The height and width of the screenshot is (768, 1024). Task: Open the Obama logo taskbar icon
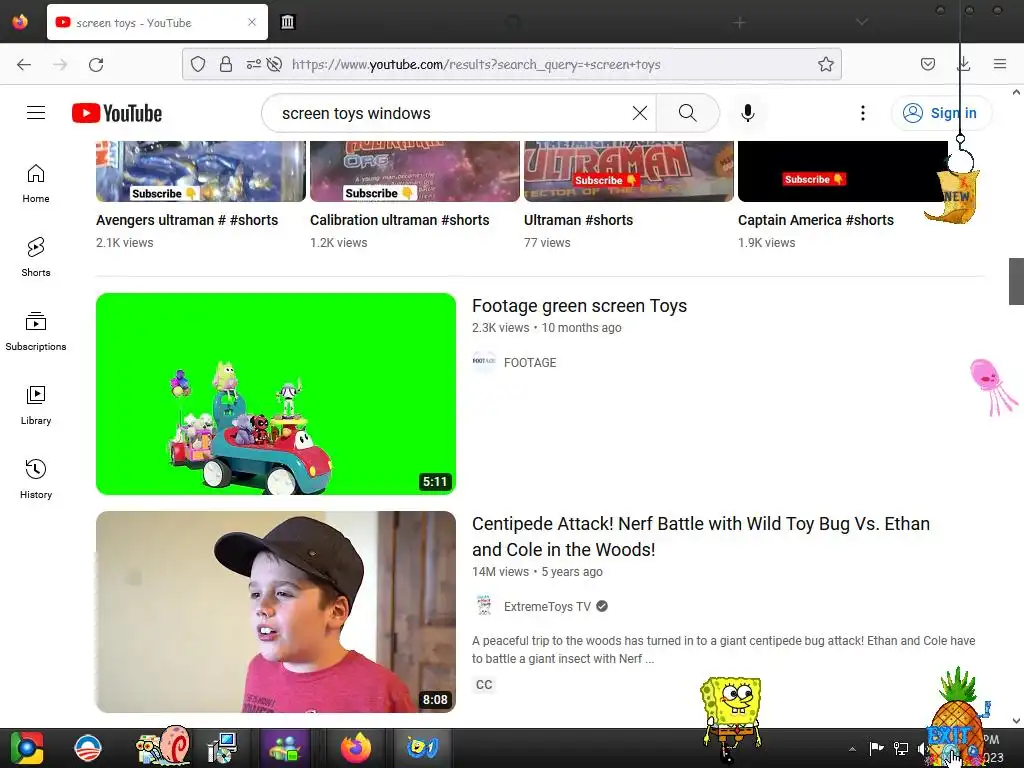coord(88,748)
